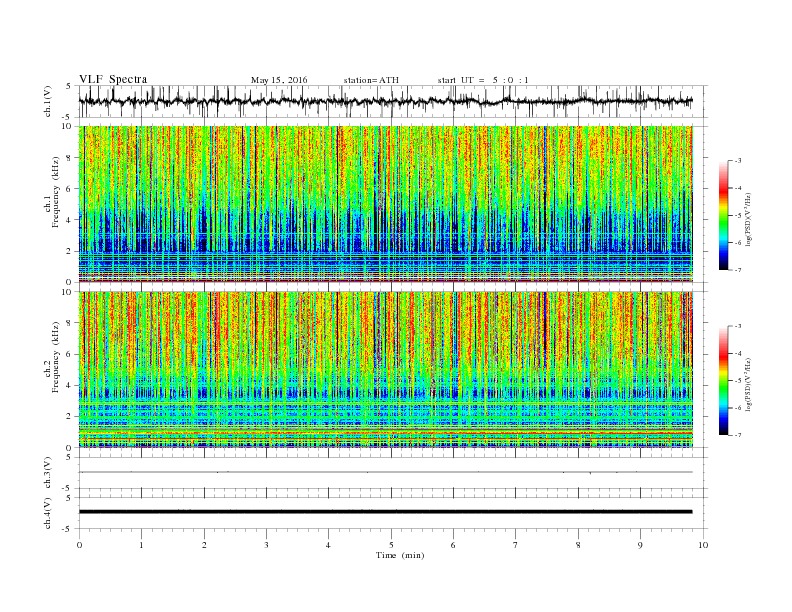Click the ch.1 spectrogram panel
Viewport: 792px width, 612px height.
[x=386, y=204]
